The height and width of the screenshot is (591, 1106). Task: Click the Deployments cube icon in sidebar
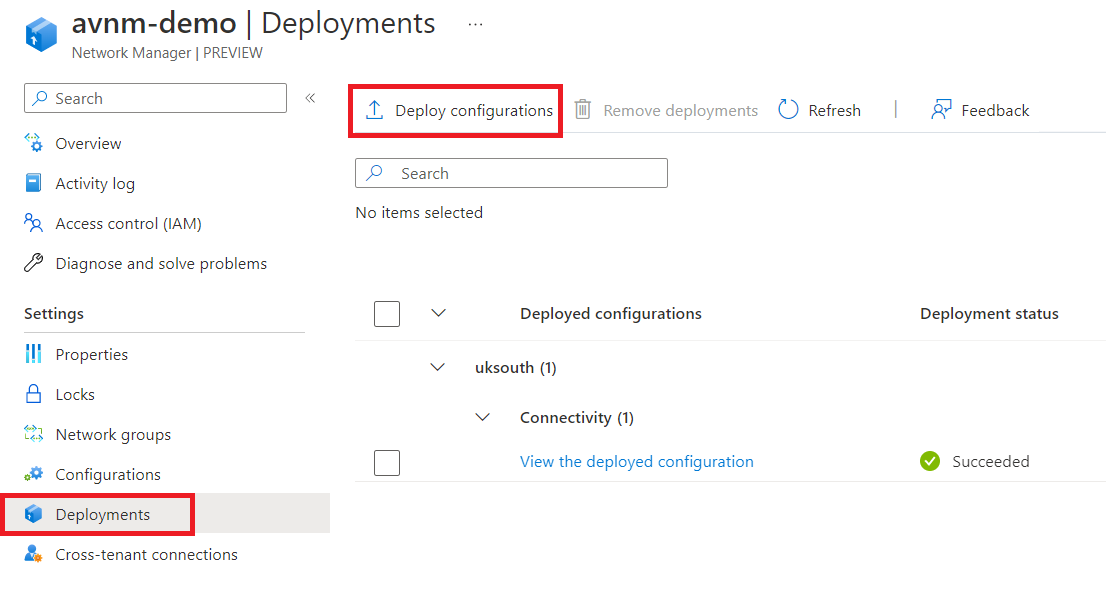click(33, 514)
